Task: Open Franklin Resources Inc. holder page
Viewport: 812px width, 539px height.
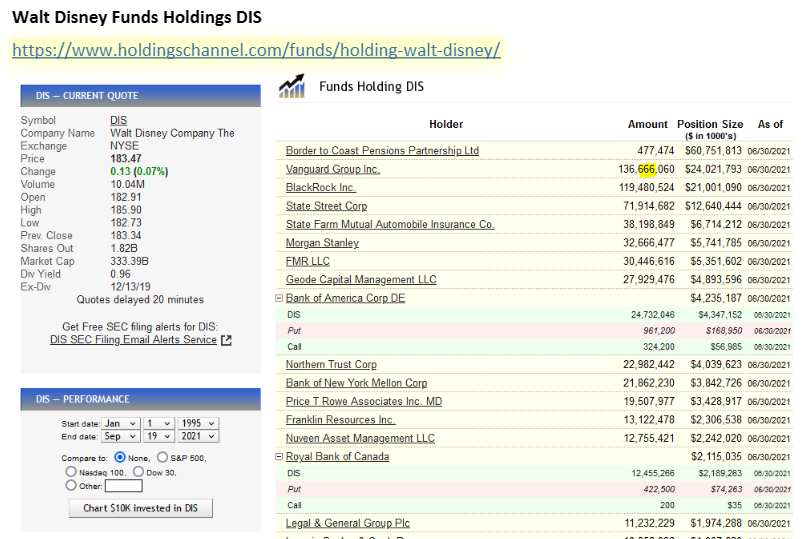Action: (340, 420)
